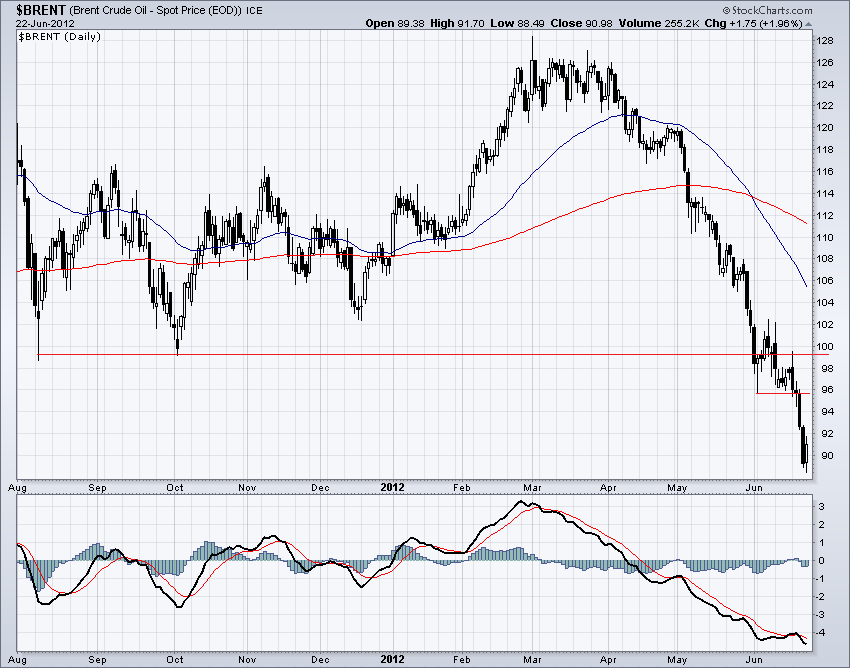Click the 102 price axis label
This screenshot has height=668, width=850.
click(x=825, y=324)
